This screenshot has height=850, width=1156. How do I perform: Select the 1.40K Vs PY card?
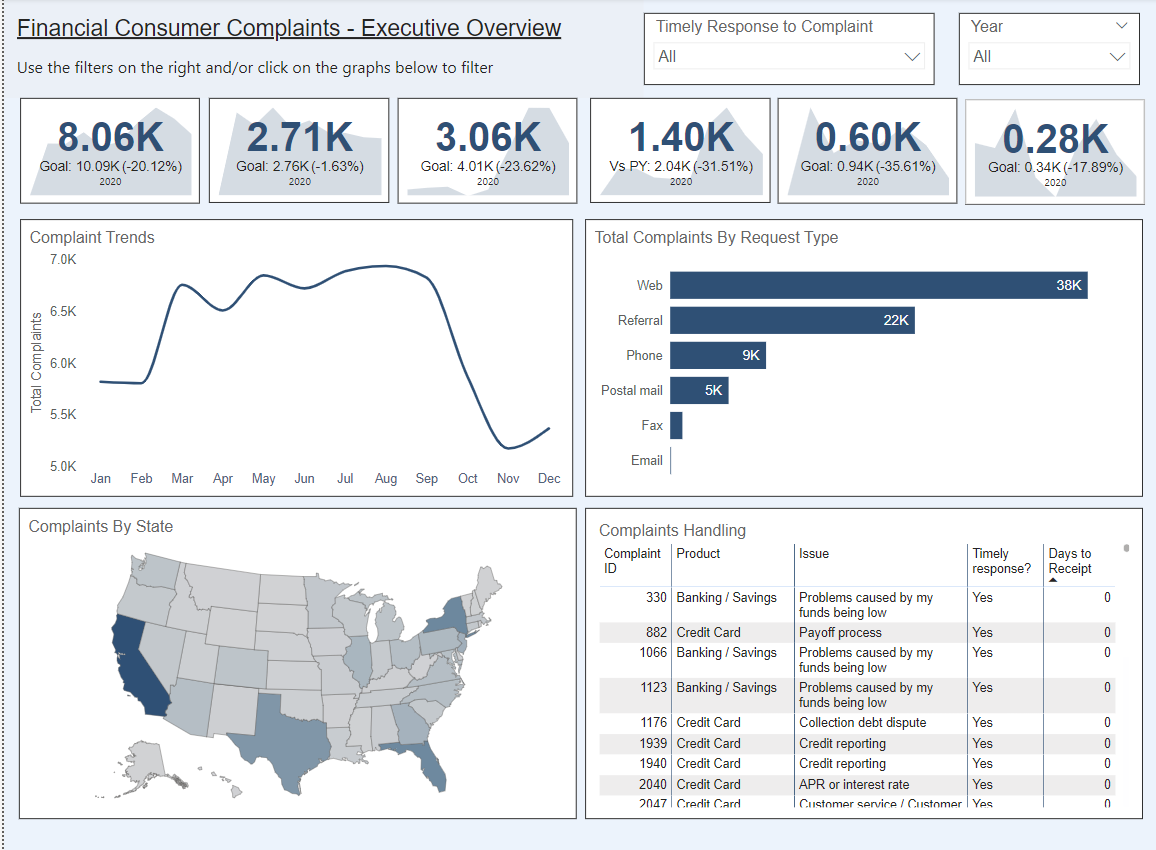pos(680,150)
